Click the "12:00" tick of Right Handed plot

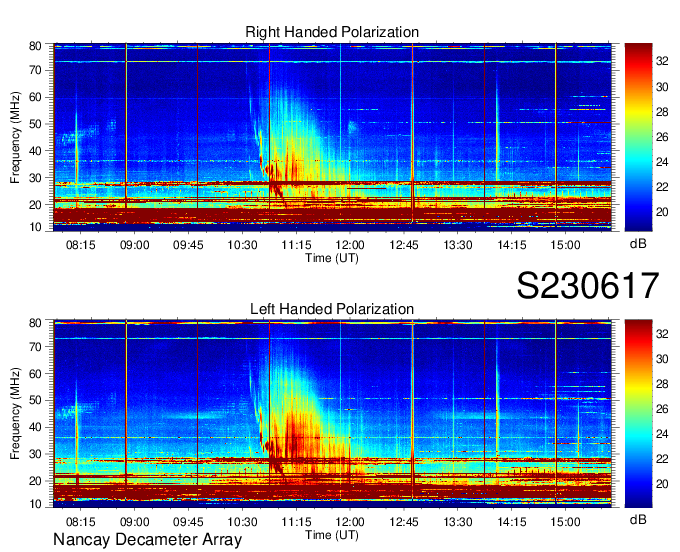point(350,245)
